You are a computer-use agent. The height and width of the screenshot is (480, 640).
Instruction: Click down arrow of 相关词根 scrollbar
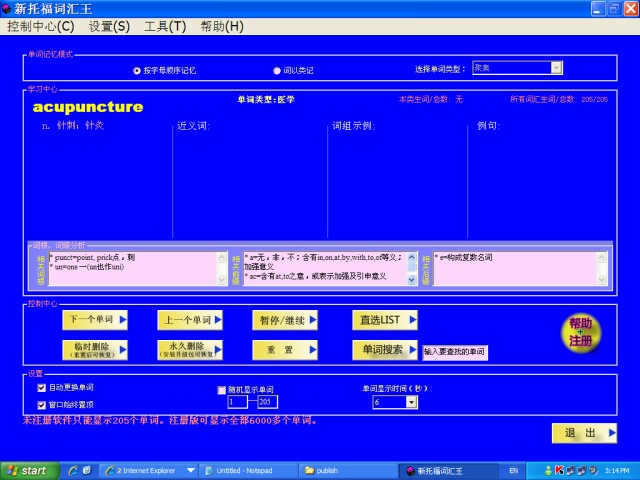[x=222, y=280]
